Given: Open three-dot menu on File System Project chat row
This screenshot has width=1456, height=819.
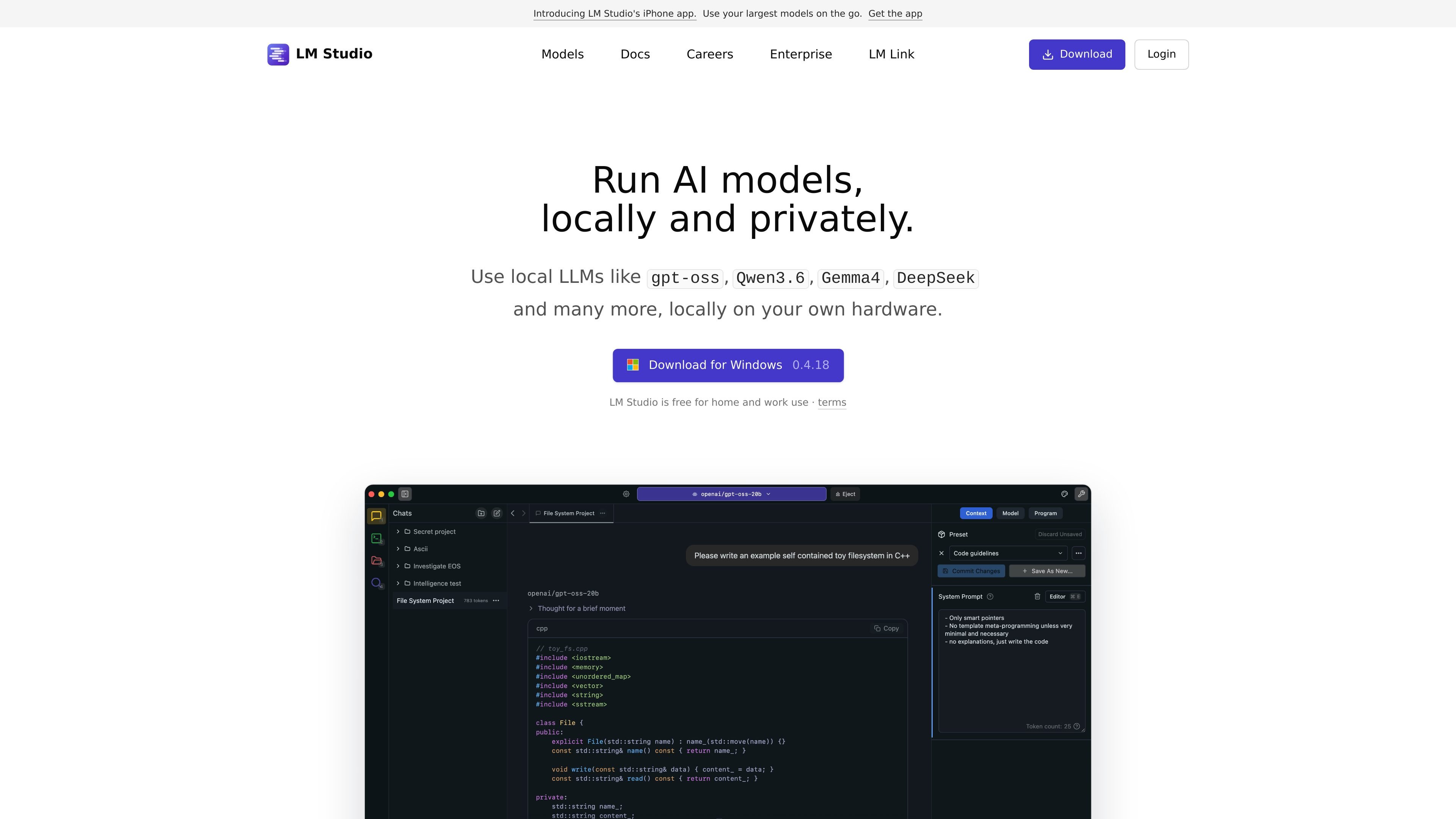Looking at the screenshot, I should point(496,600).
